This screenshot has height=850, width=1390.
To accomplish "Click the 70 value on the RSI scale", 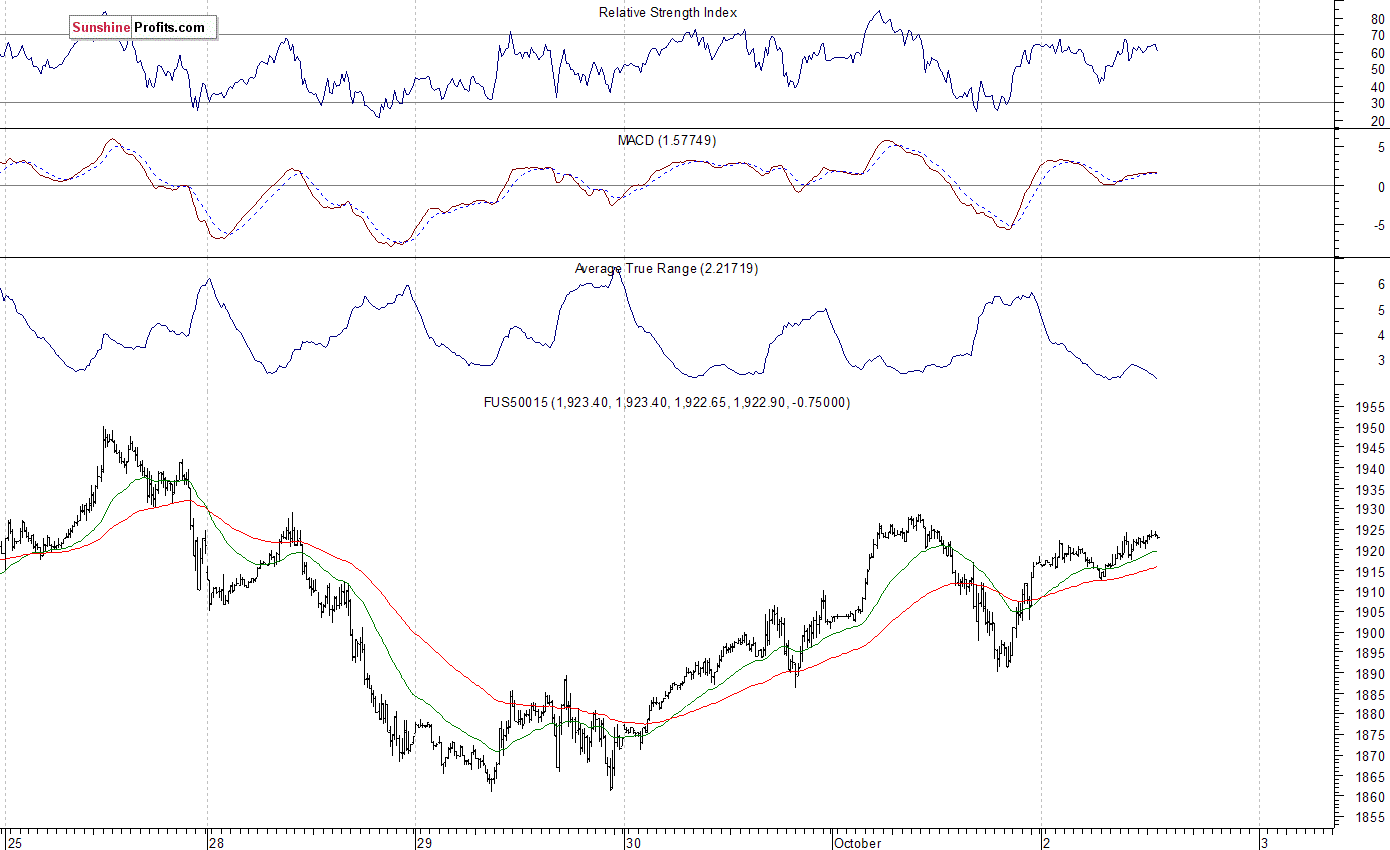I will click(1377, 36).
